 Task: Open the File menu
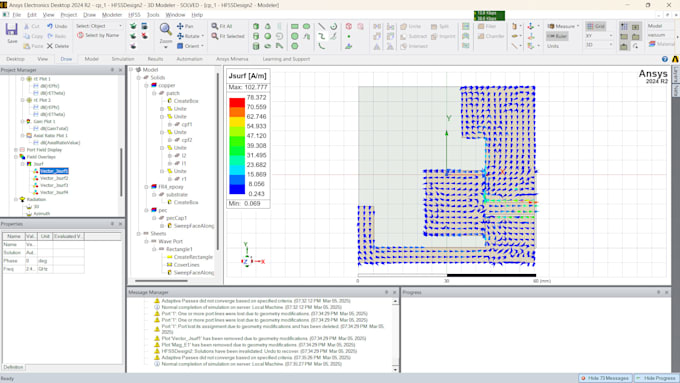pyautogui.click(x=16, y=15)
